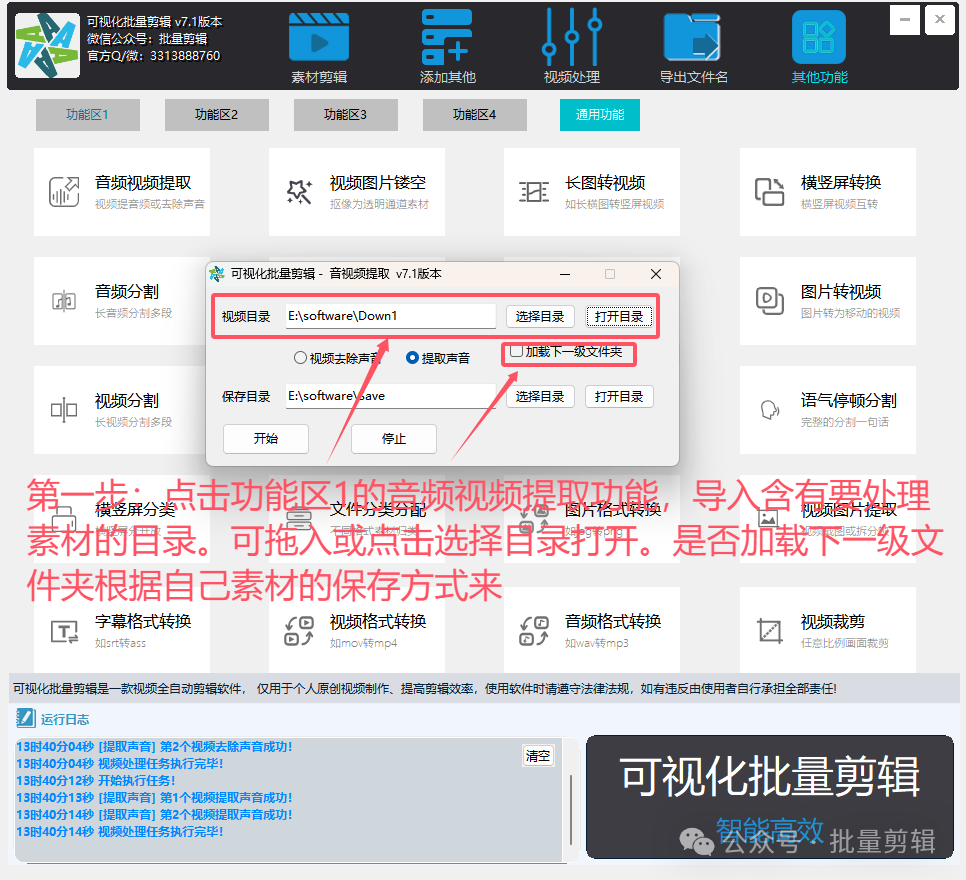Click the 音频格式转换 convert icon

click(x=534, y=631)
